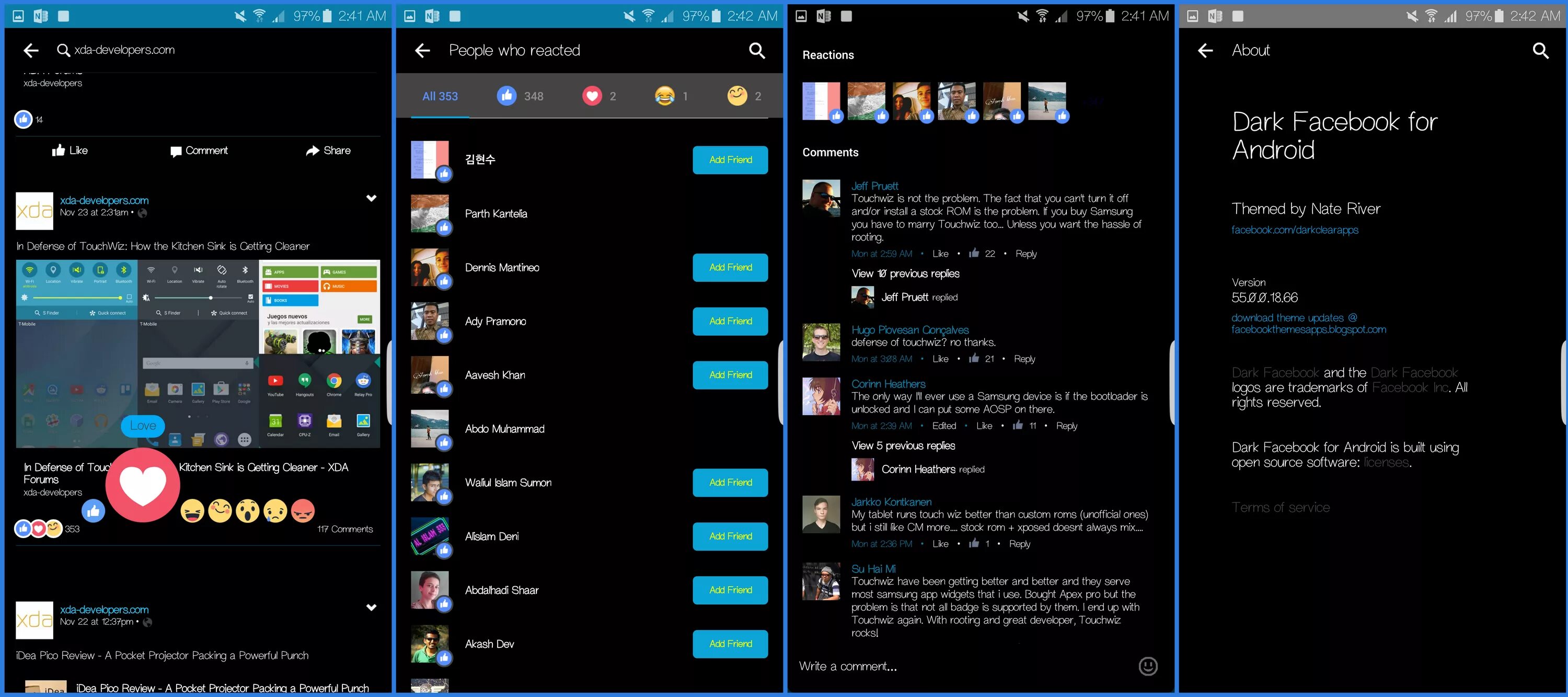This screenshot has height=697, width=1568.
Task: Open Jeff Pruett's profile name link
Action: [875, 186]
